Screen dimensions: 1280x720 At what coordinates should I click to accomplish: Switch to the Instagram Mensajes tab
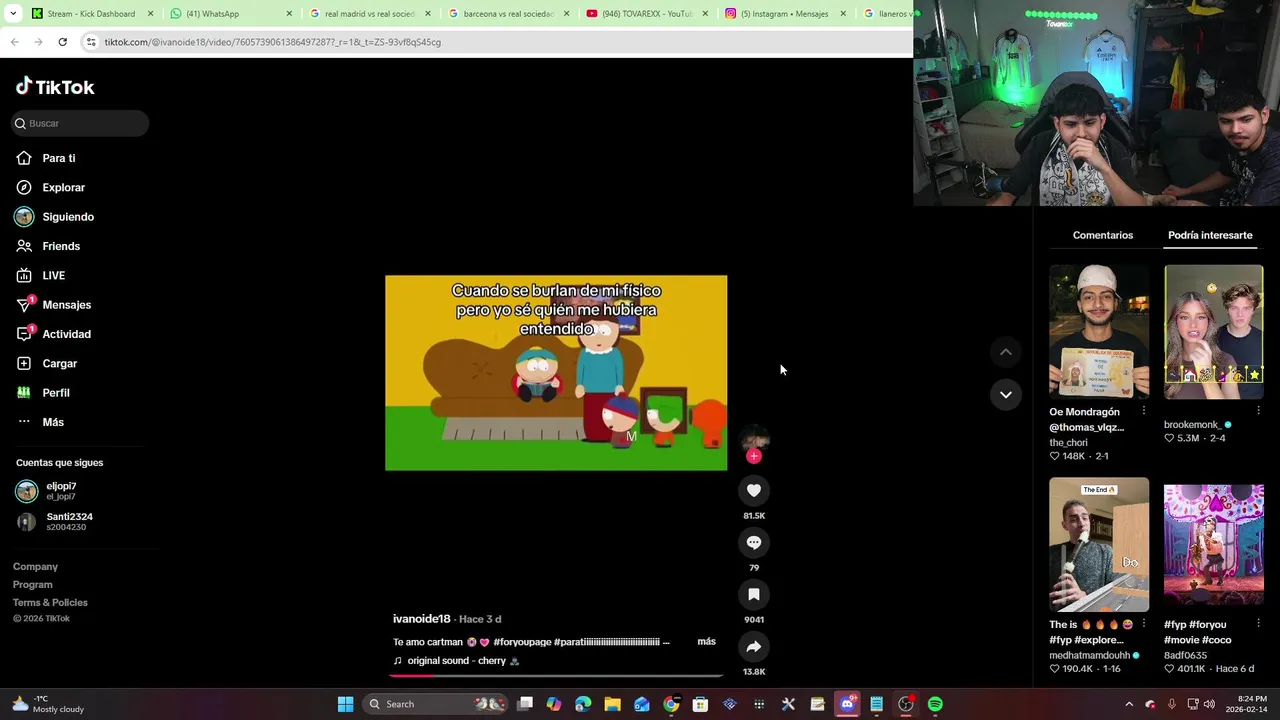point(785,14)
